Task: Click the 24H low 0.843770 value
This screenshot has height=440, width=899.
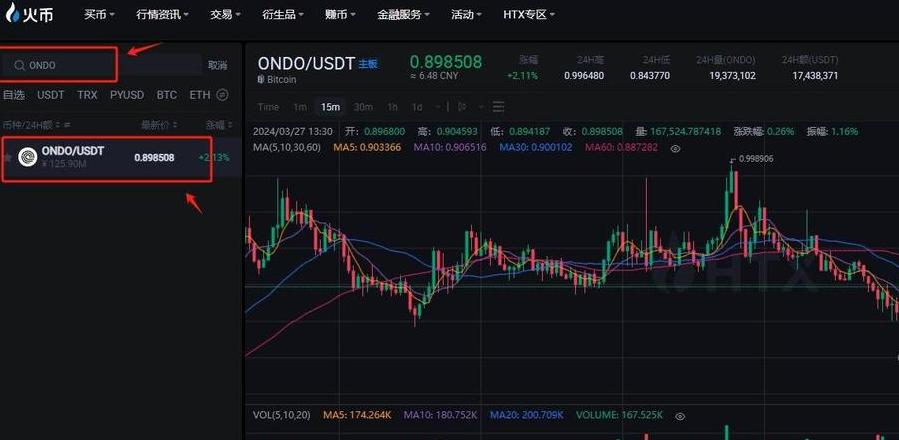Action: [x=650, y=76]
